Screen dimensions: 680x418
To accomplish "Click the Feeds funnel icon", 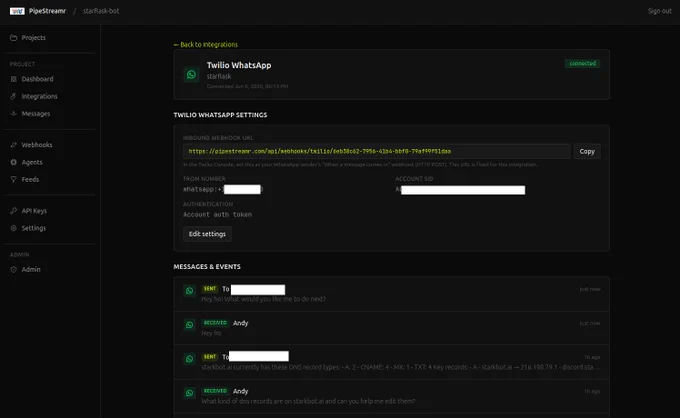I will point(13,180).
